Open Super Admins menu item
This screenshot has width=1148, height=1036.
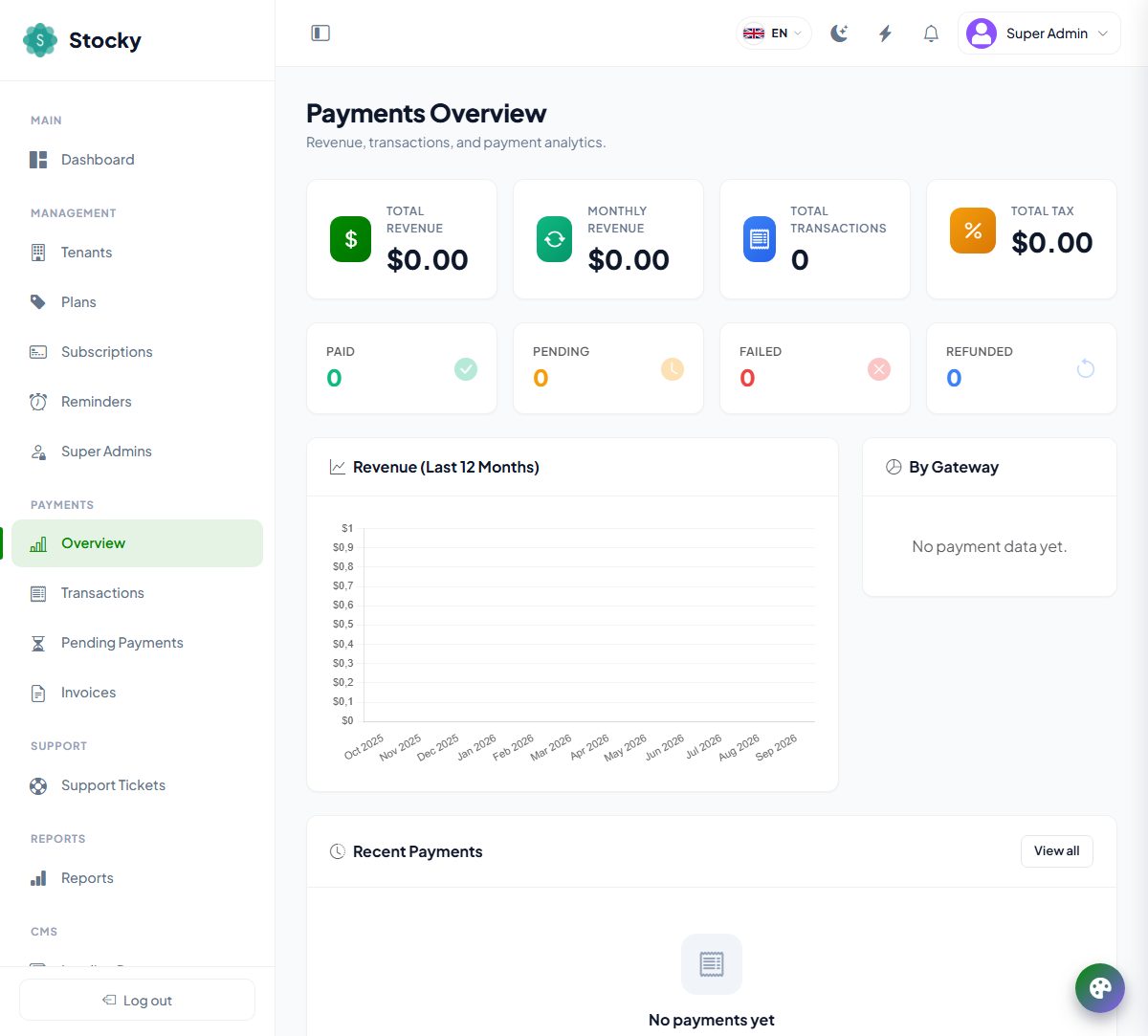point(137,452)
